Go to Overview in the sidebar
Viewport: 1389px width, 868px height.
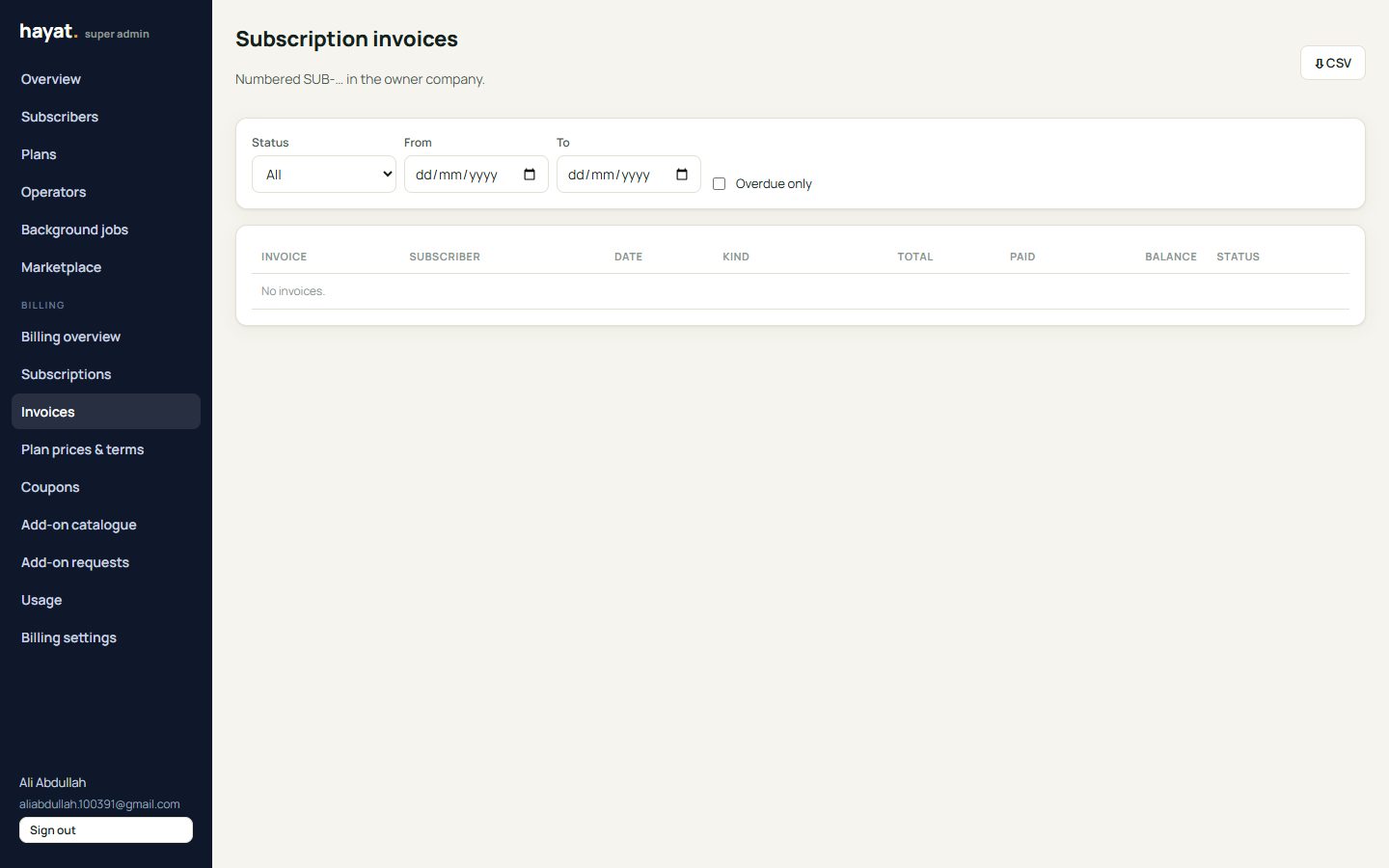coord(106,79)
